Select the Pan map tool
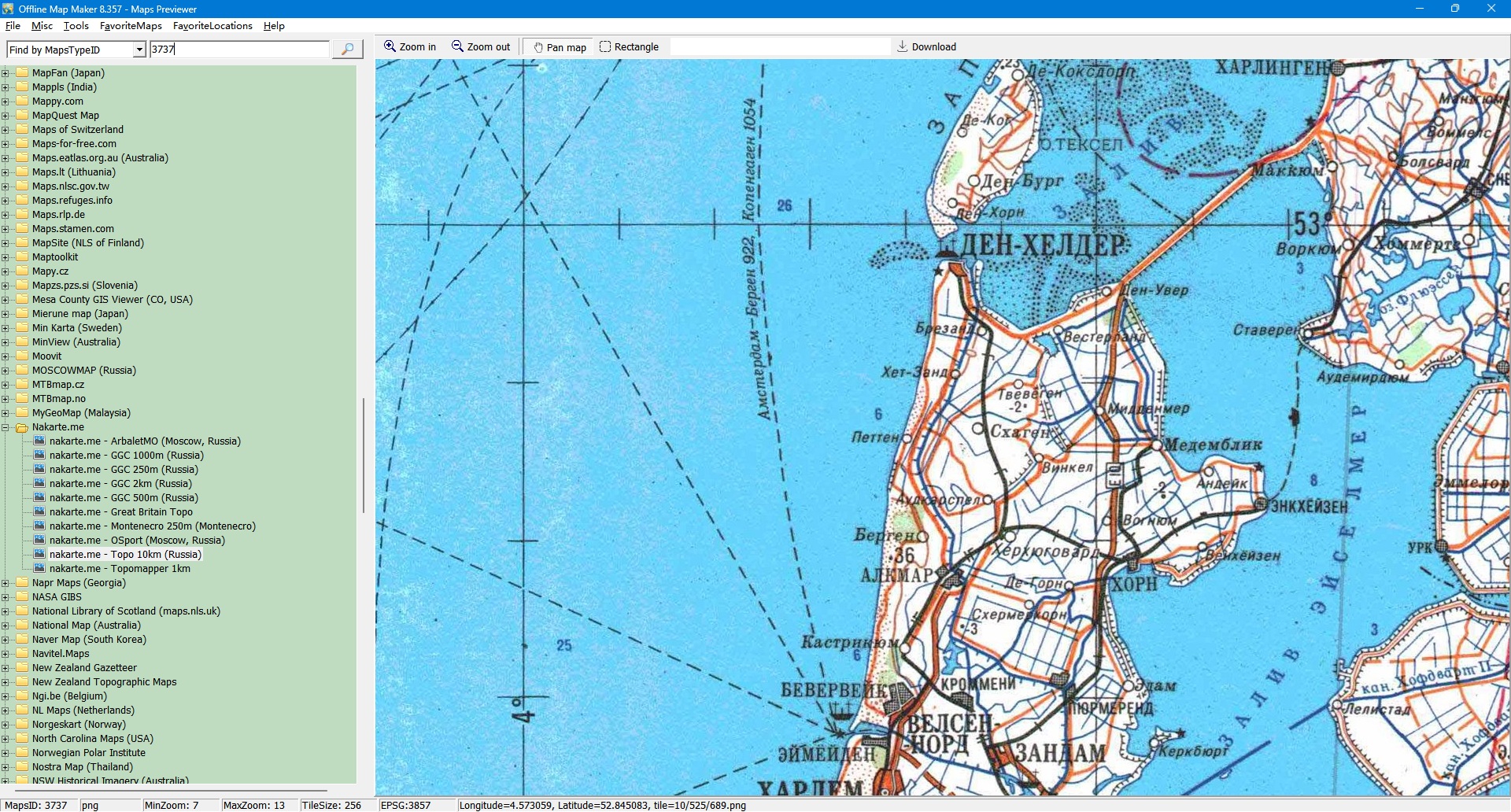Image resolution: width=1511 pixels, height=812 pixels. click(560, 47)
